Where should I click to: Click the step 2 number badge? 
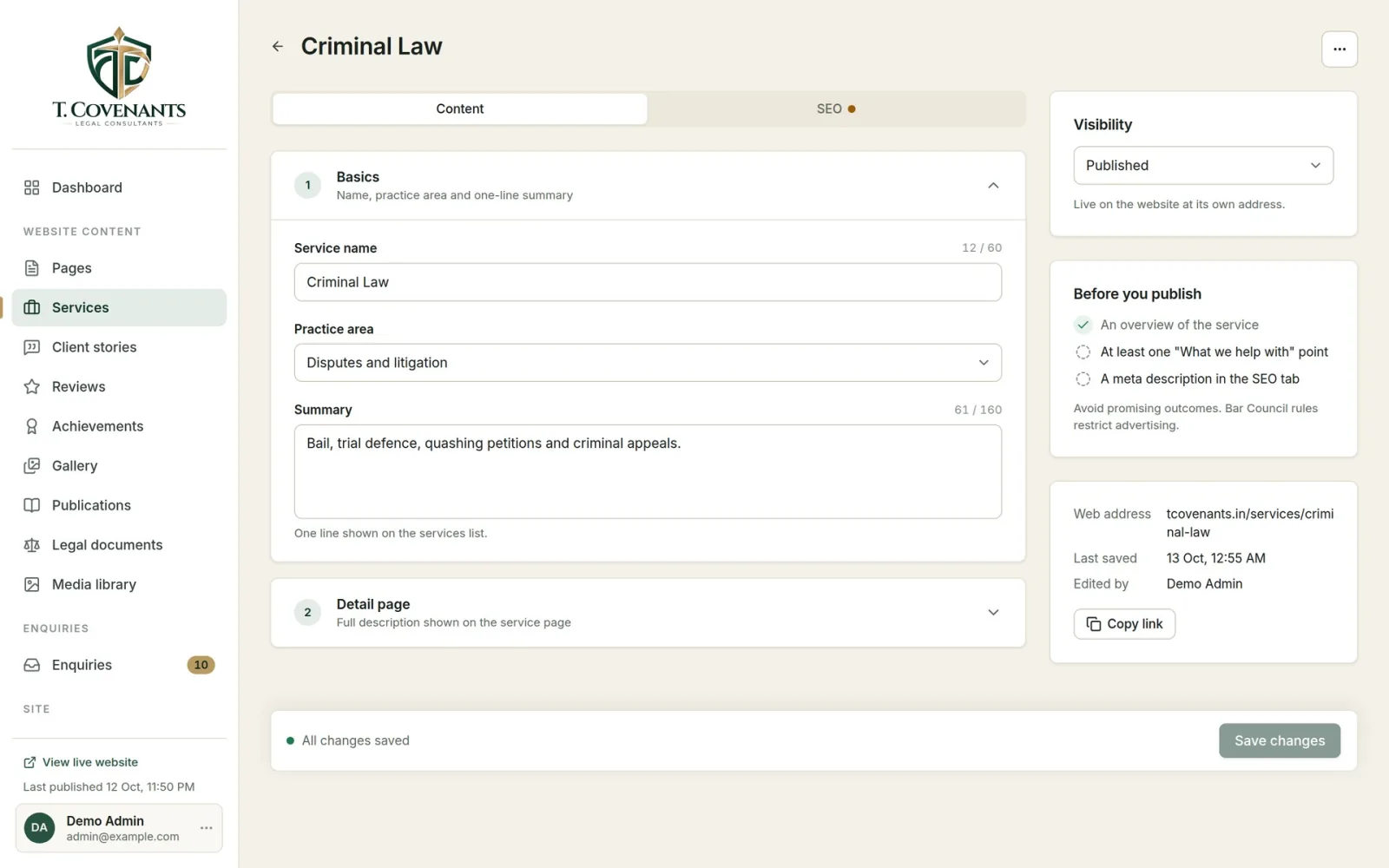(x=307, y=613)
